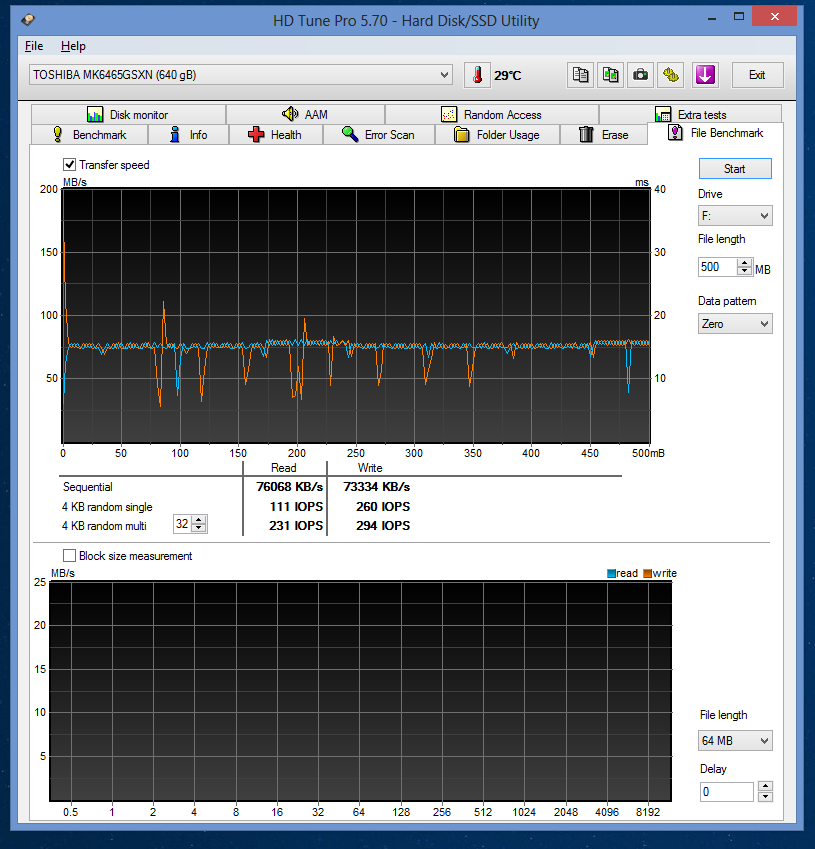The height and width of the screenshot is (849, 815).
Task: Click the 29°C temperature reading
Action: coord(507,76)
